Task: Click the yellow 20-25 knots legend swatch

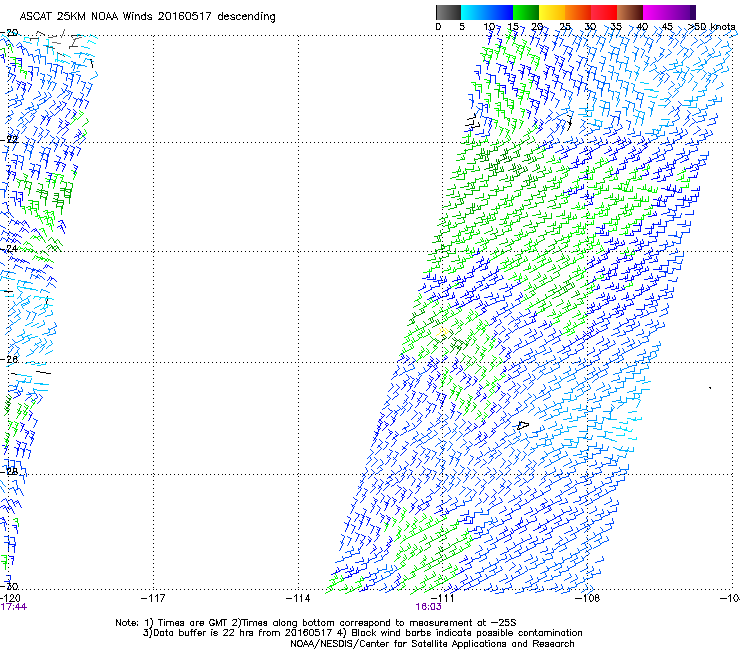Action: (x=552, y=12)
